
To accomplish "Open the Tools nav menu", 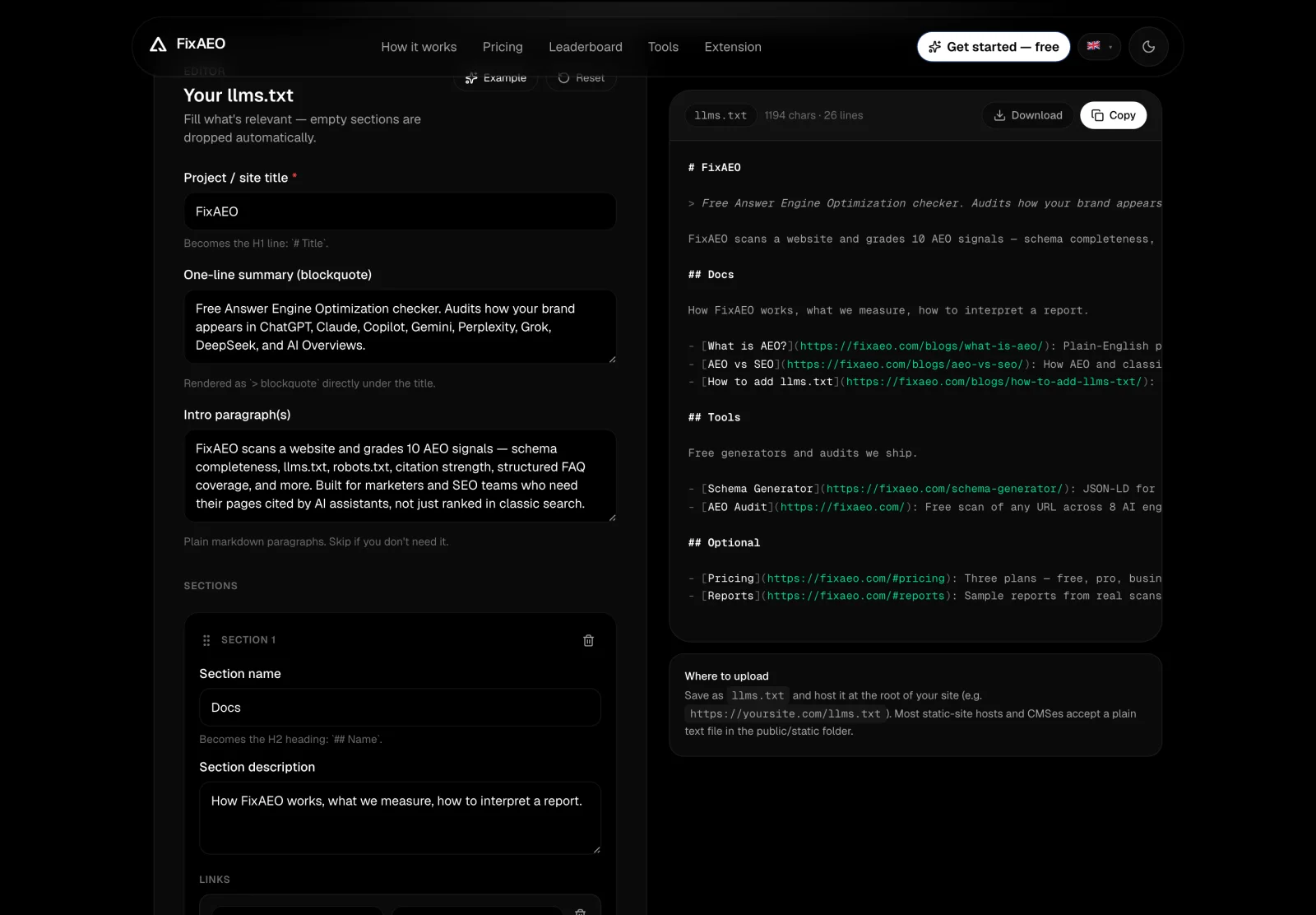I will (x=663, y=47).
